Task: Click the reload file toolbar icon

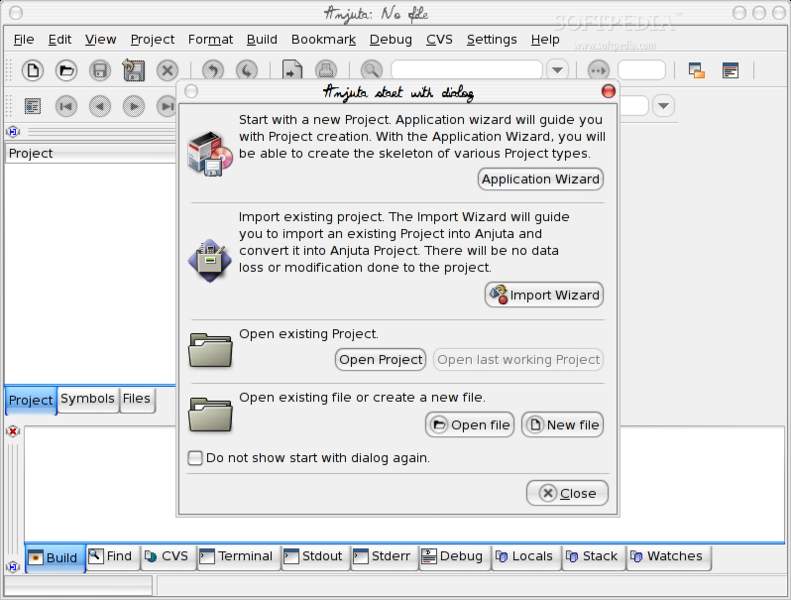Action: [292, 70]
